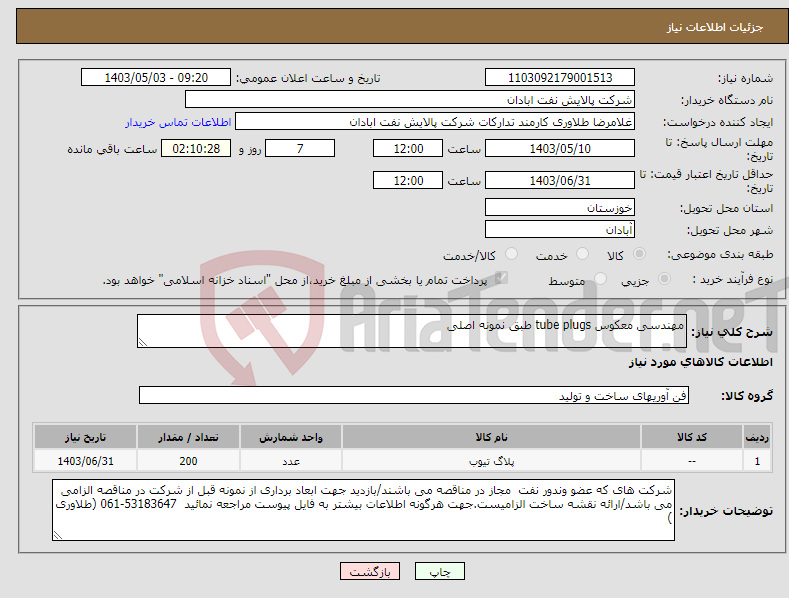The height and width of the screenshot is (598, 789).
Task: Click the چاپ (print) button
Action: pyautogui.click(x=439, y=571)
